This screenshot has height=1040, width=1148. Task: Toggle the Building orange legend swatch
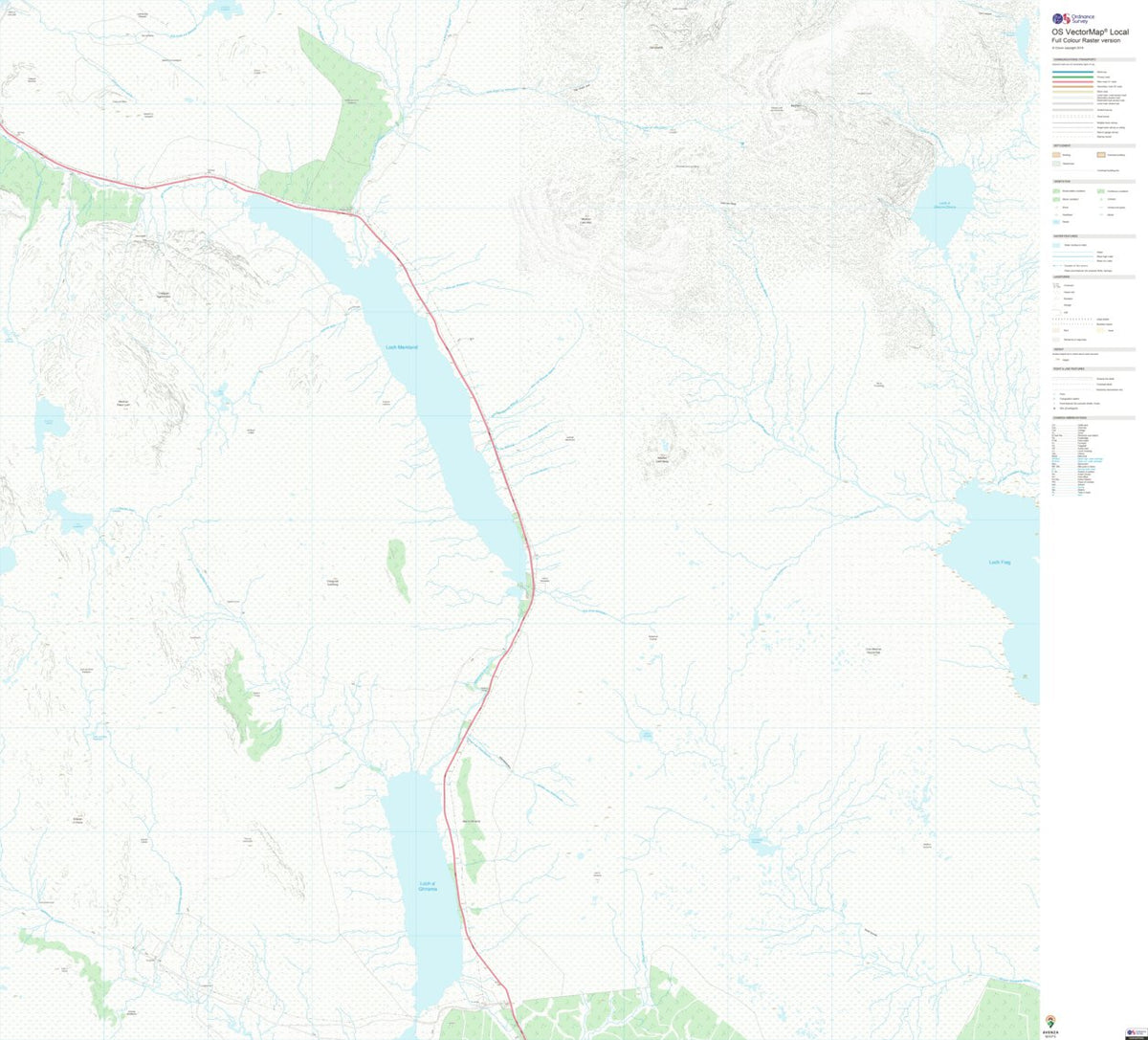point(1056,155)
